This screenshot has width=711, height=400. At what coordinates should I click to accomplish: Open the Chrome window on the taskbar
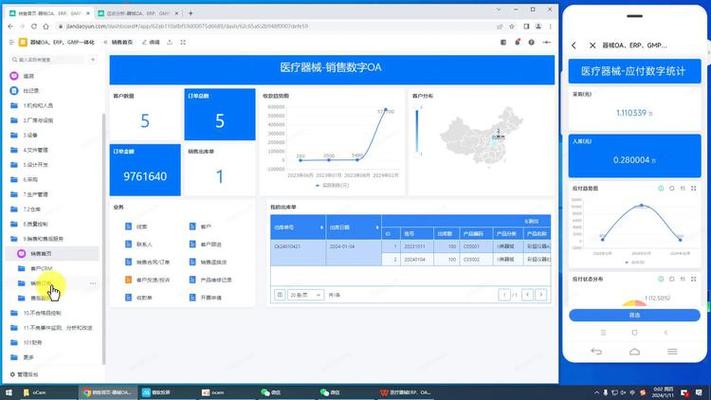tap(107, 392)
